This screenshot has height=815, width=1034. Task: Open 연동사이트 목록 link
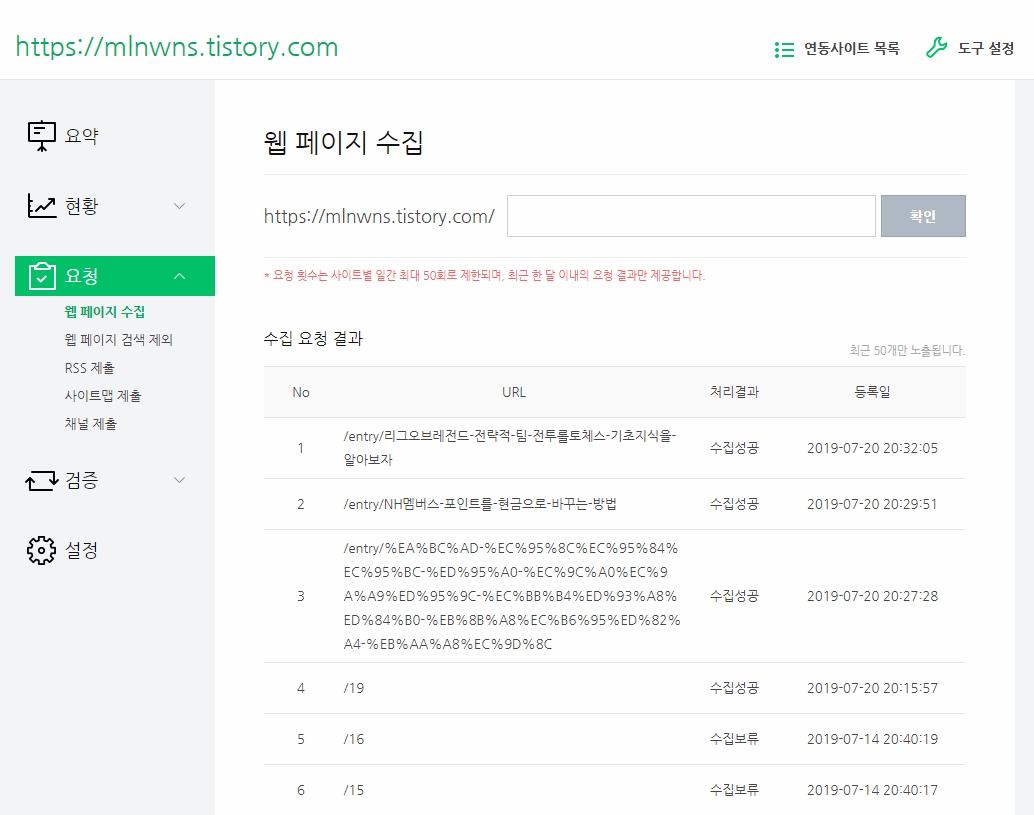[851, 48]
